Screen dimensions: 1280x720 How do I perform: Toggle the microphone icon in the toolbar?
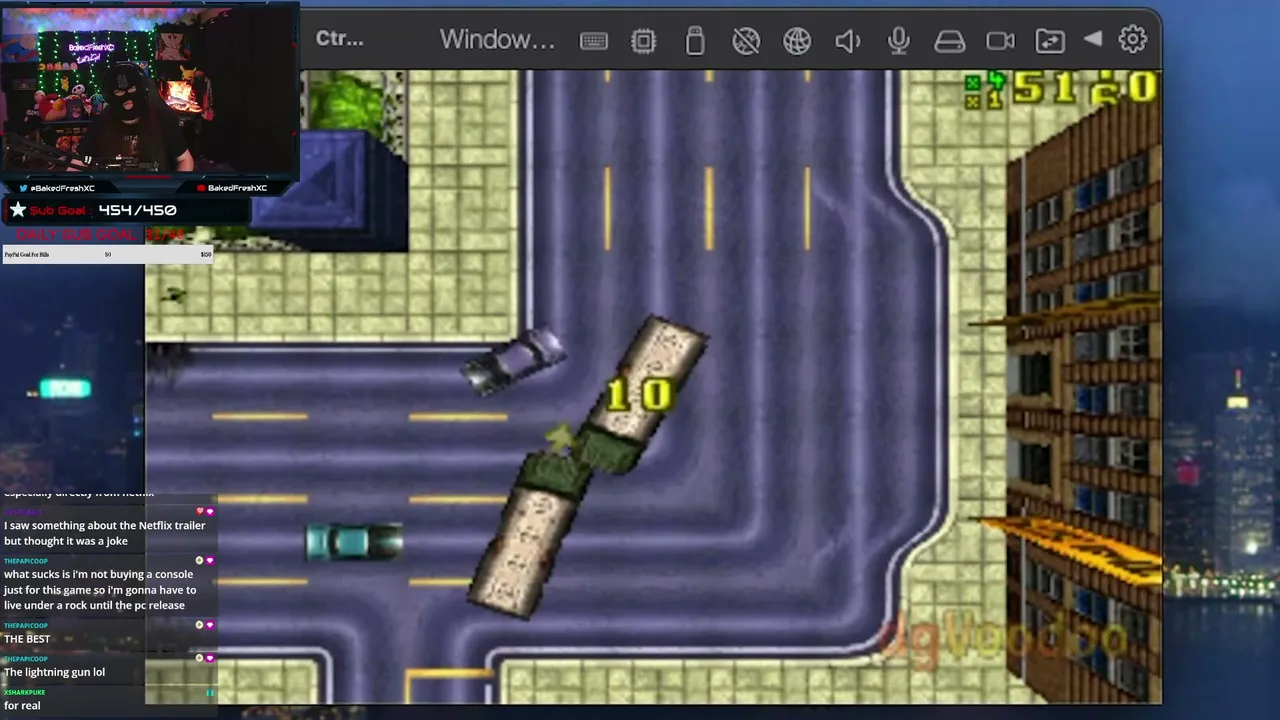[899, 40]
